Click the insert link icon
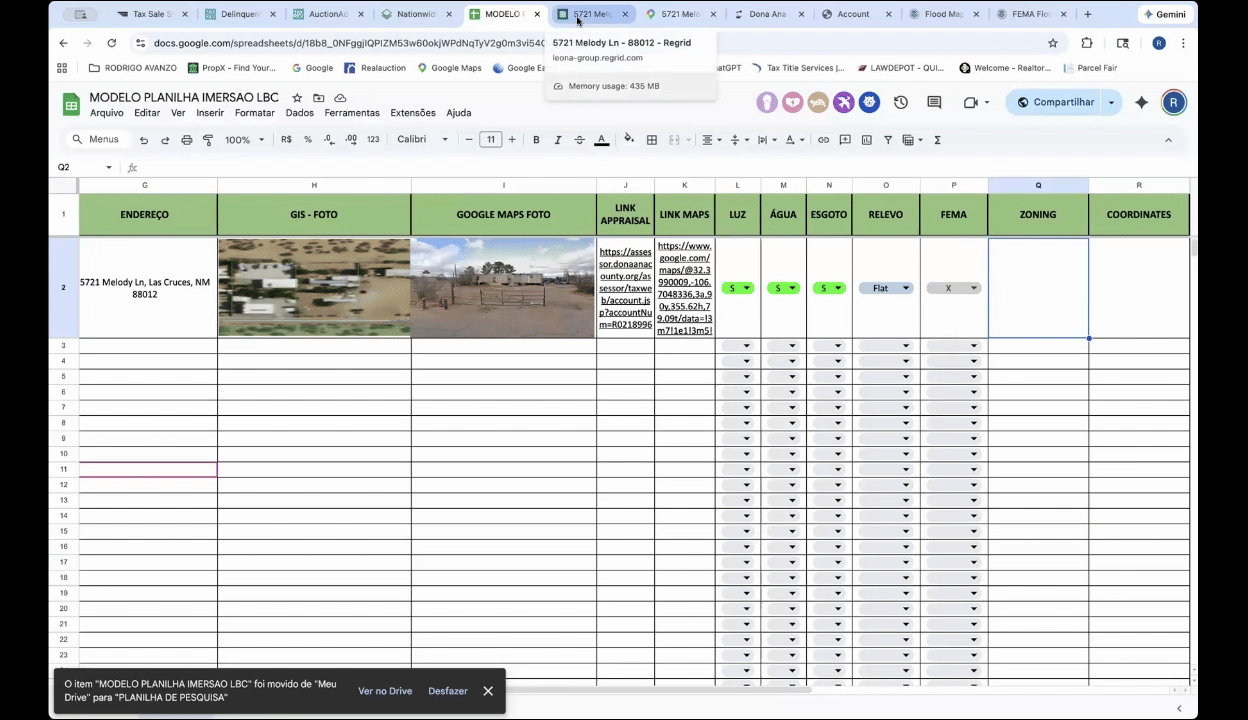This screenshot has height=720, width=1248. click(x=823, y=140)
